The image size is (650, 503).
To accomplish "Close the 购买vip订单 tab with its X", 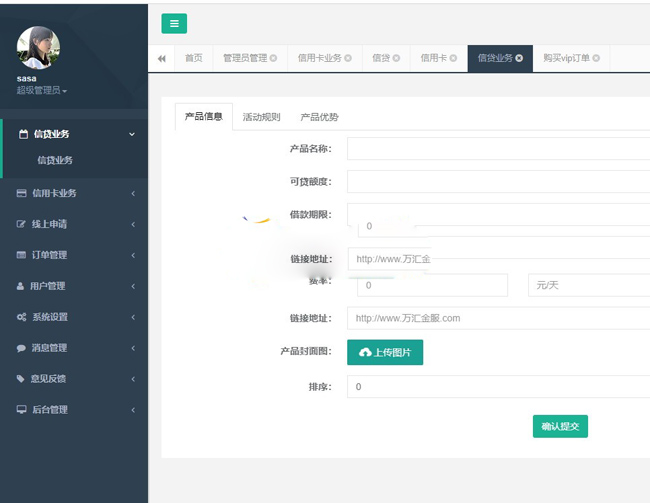I will coord(597,59).
